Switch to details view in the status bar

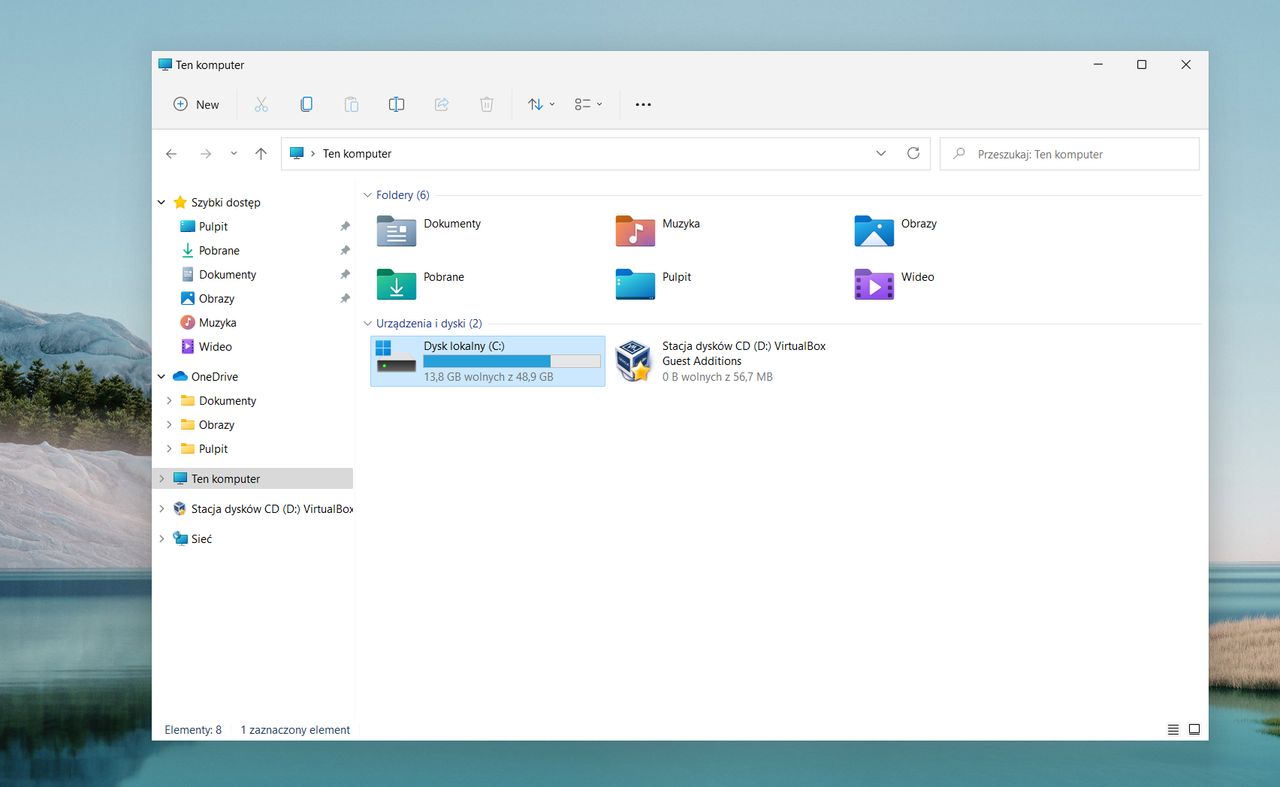click(x=1172, y=729)
